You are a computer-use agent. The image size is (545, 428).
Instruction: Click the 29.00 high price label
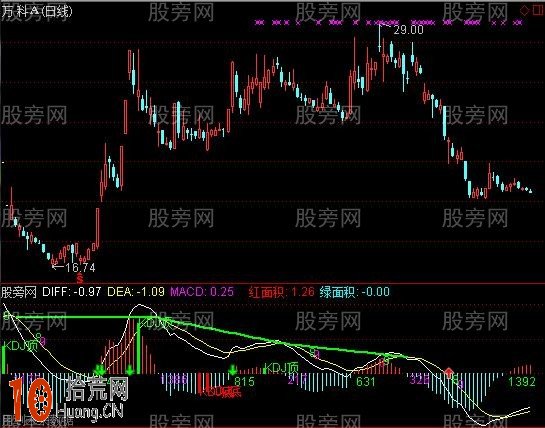409,30
